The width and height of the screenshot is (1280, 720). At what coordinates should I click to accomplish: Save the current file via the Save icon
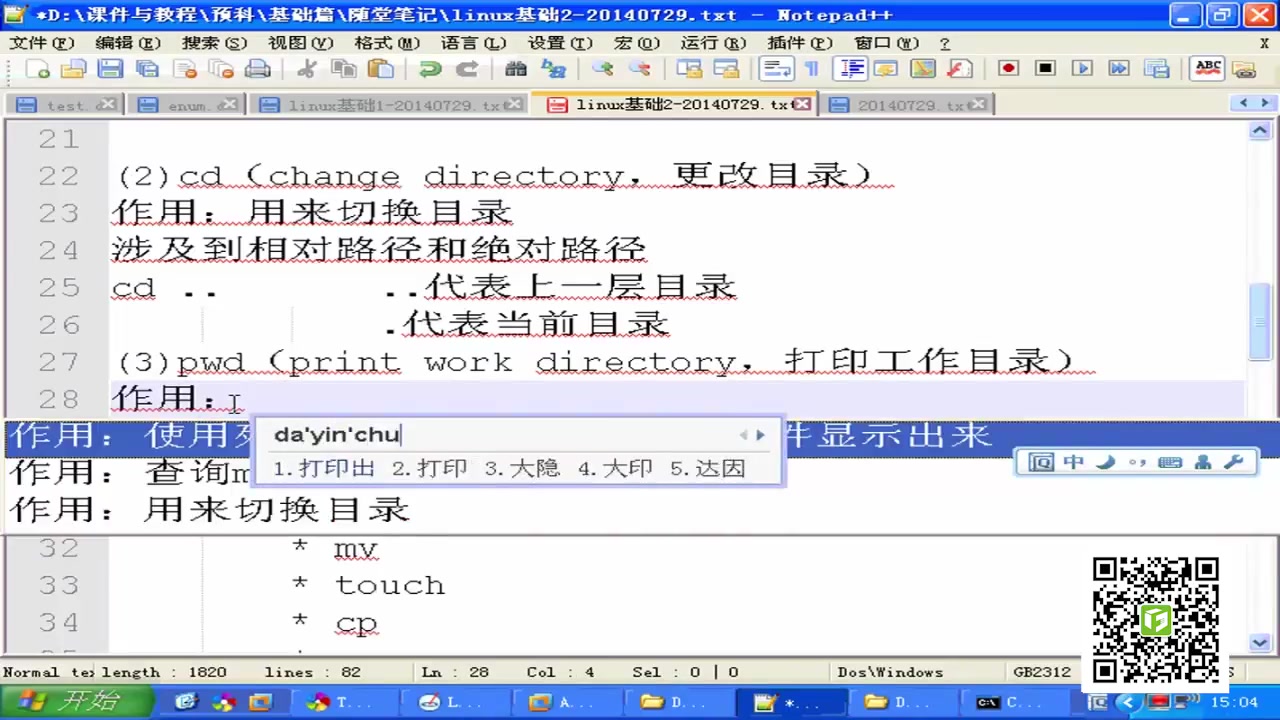point(110,68)
